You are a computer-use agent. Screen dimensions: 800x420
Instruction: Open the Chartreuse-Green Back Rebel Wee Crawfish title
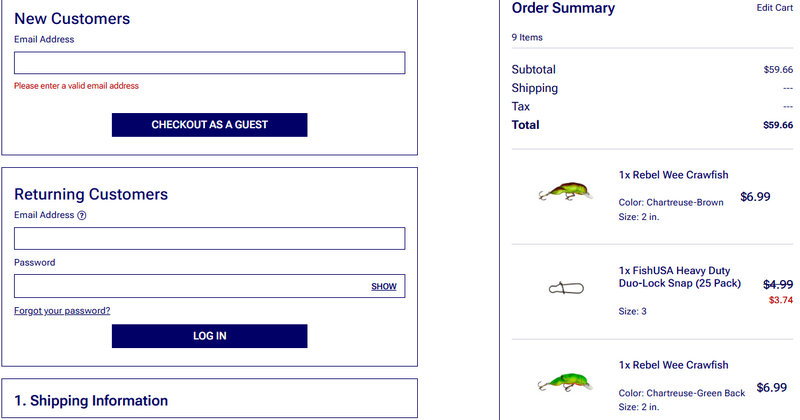point(673,365)
